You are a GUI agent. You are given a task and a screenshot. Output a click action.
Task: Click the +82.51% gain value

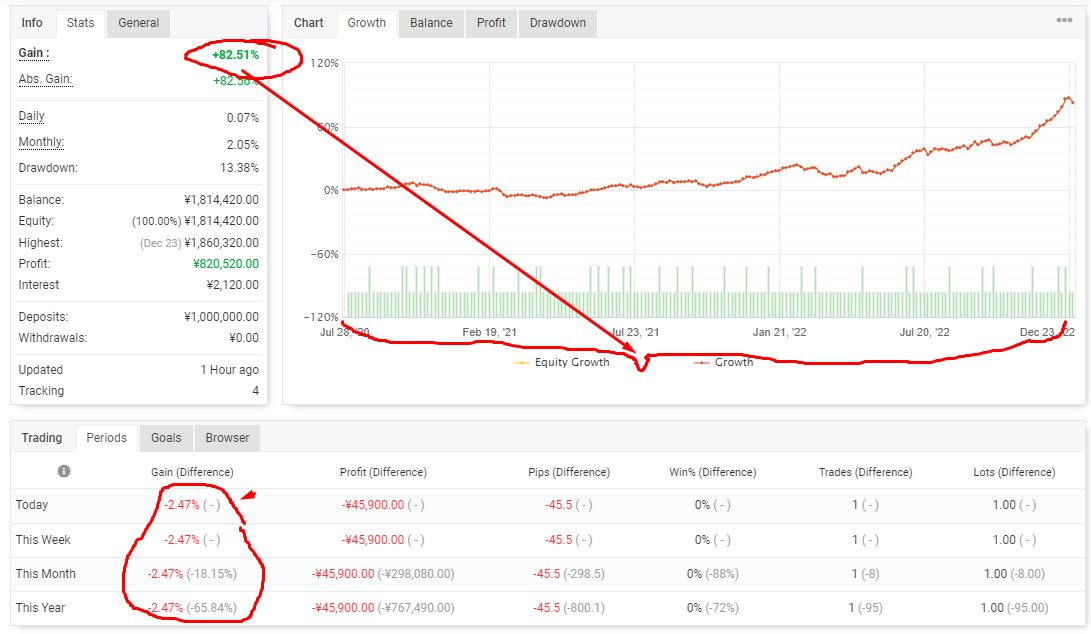[x=235, y=55]
